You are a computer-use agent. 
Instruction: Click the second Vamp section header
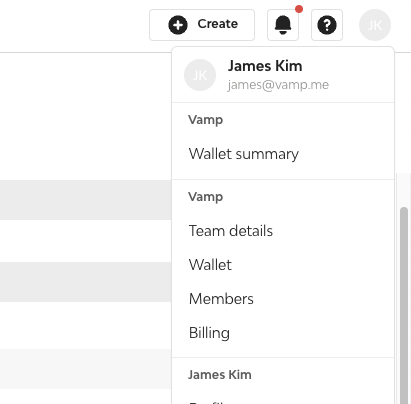[x=205, y=197]
